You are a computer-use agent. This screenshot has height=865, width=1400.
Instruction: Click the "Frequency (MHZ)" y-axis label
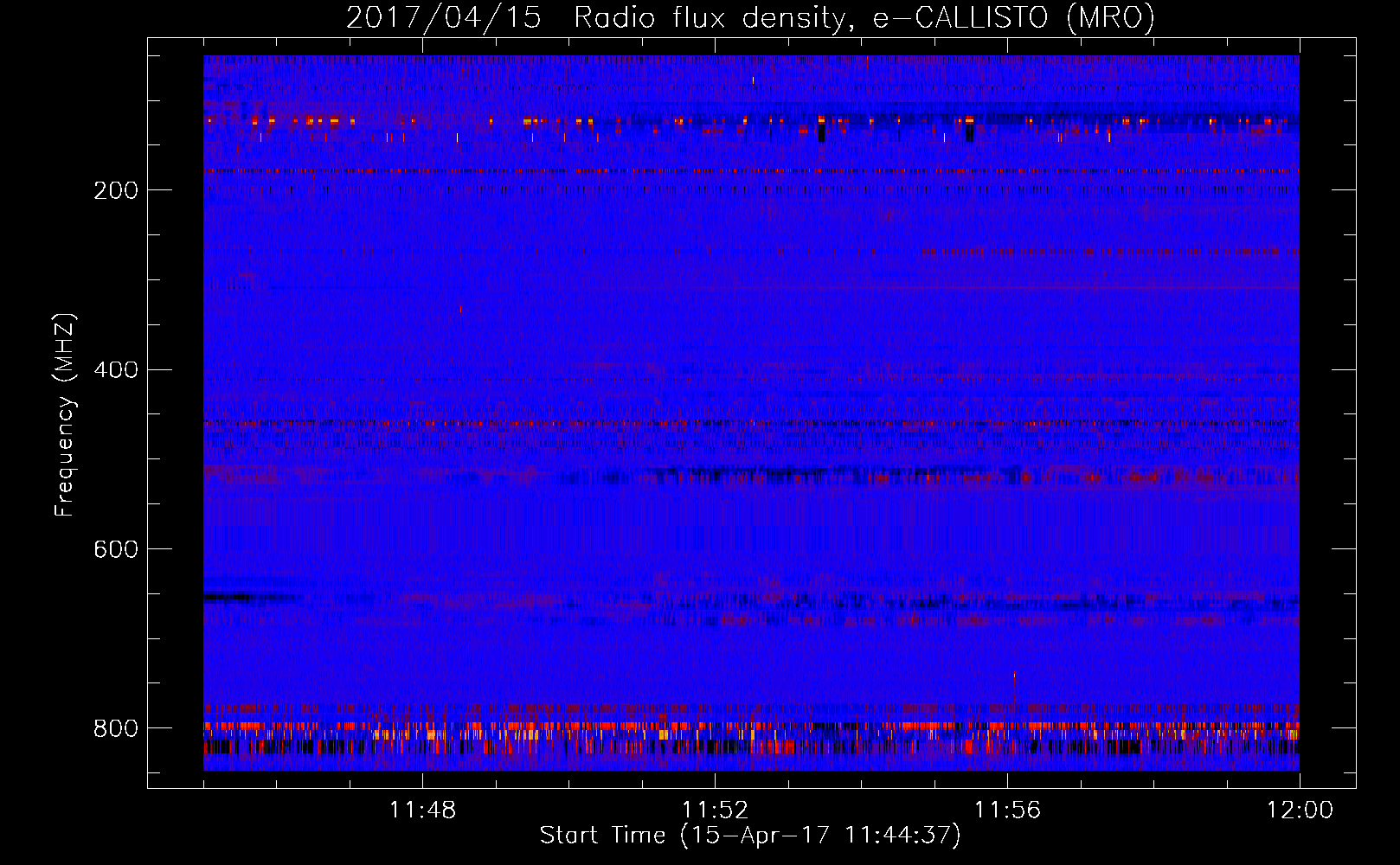point(64,414)
